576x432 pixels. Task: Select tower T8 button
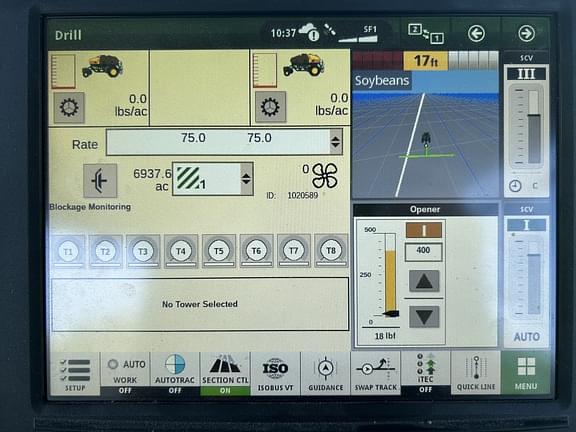331,251
